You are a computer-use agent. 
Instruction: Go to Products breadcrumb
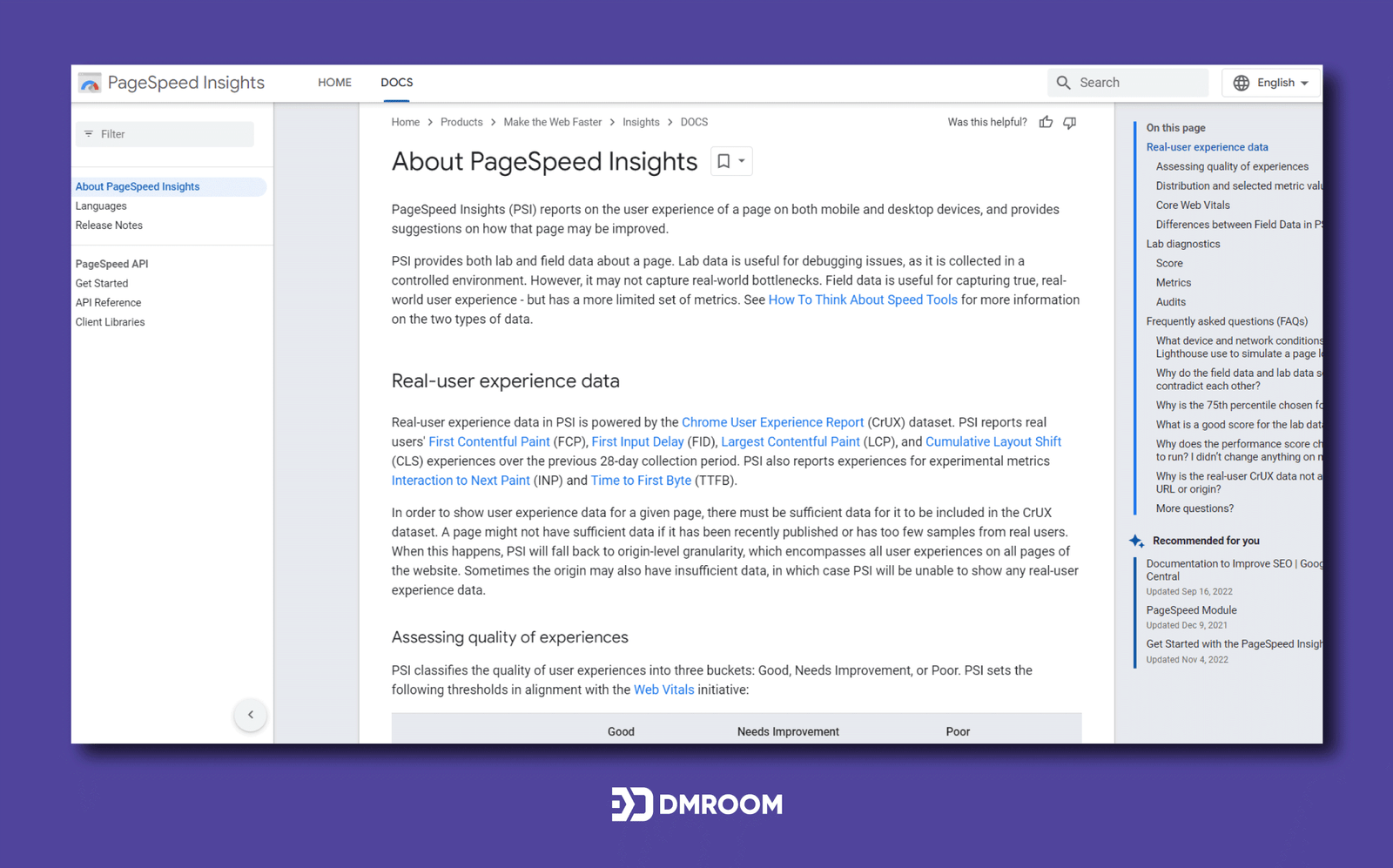[x=461, y=122]
